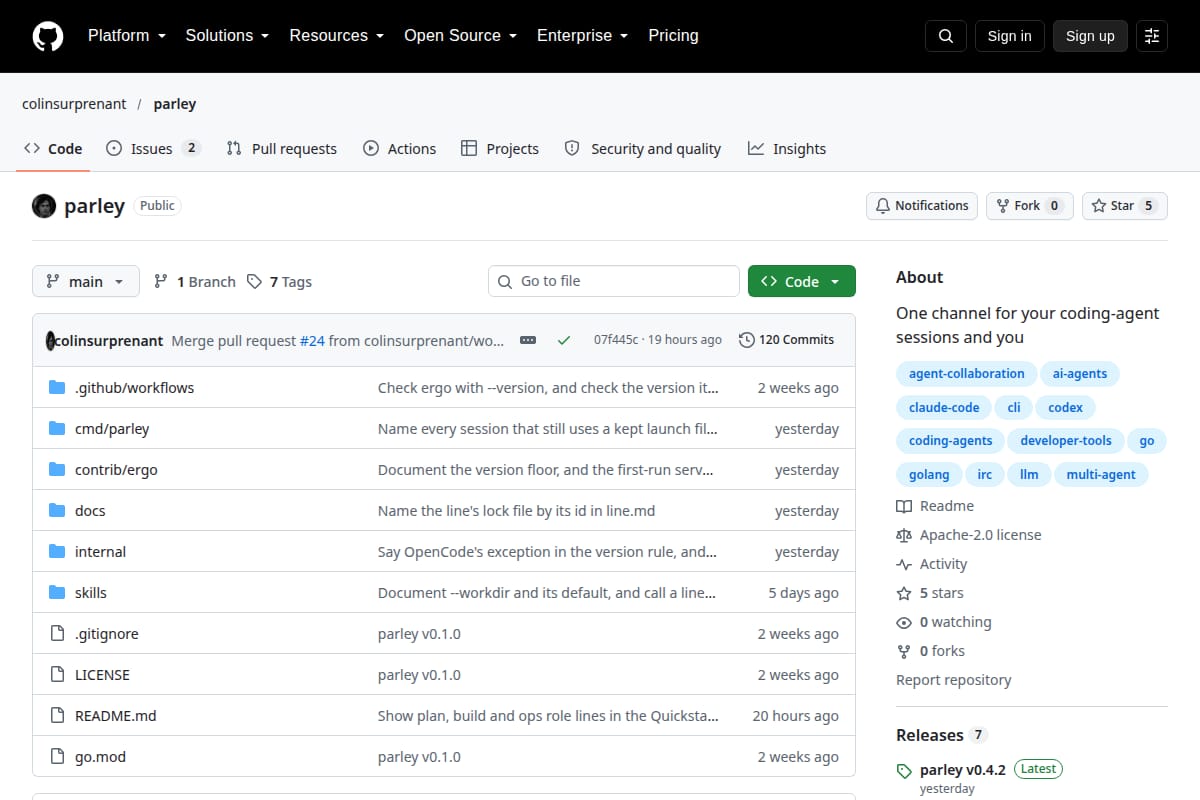Open README.md file name
The image size is (1200, 800).
[116, 716]
